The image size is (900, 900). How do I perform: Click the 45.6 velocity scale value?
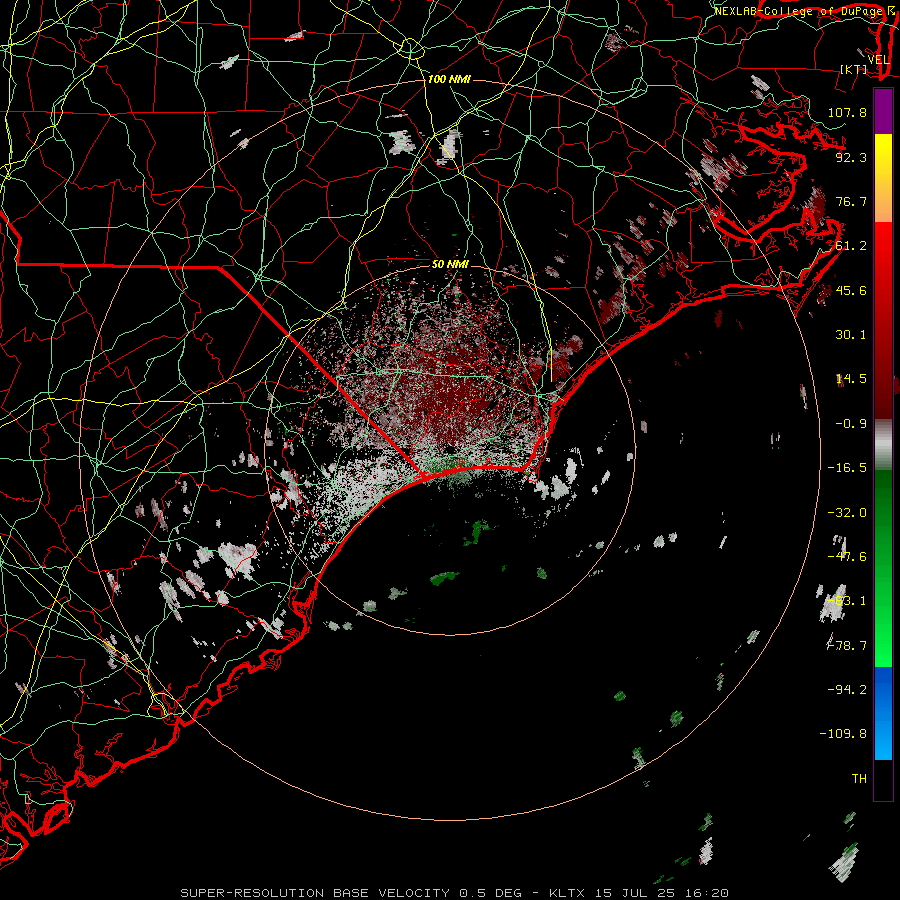tap(851, 290)
